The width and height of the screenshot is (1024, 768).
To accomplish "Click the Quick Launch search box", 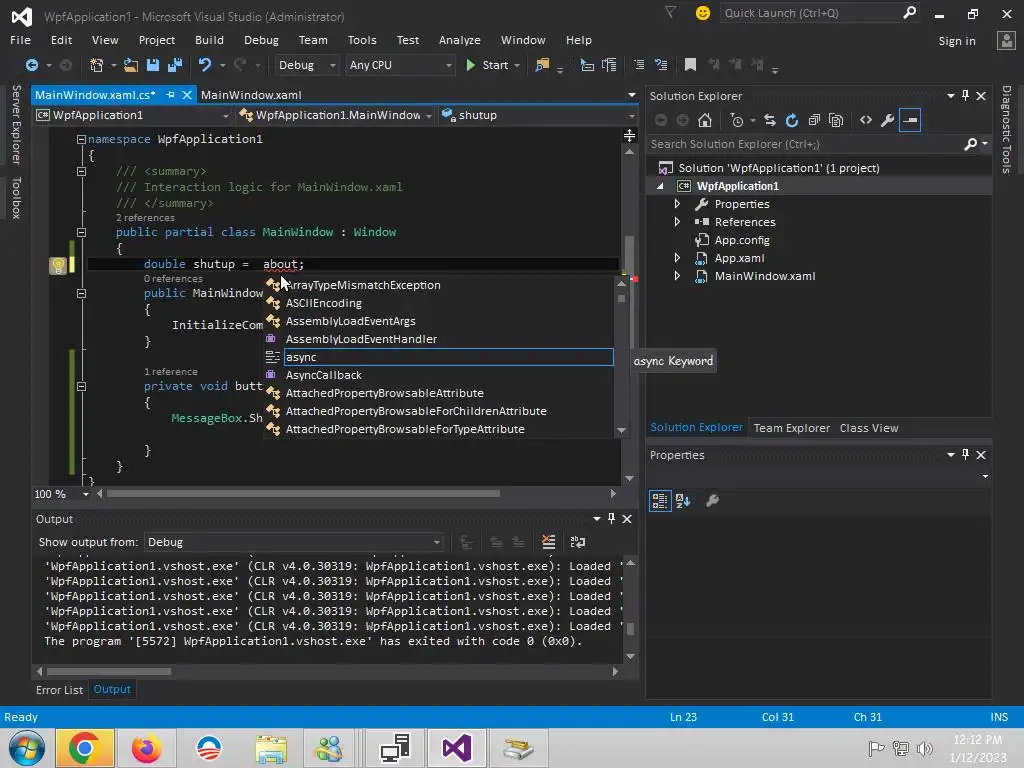I will (x=819, y=13).
